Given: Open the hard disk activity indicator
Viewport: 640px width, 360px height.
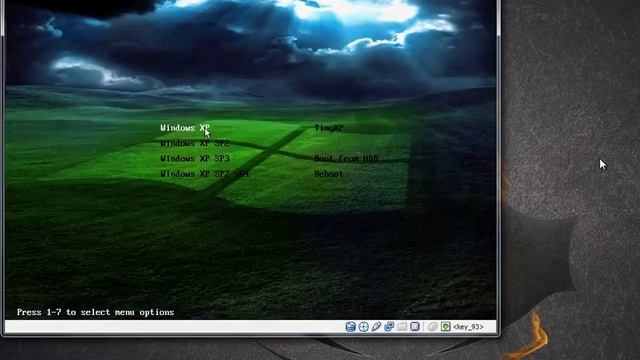Looking at the screenshot, I should [x=350, y=327].
